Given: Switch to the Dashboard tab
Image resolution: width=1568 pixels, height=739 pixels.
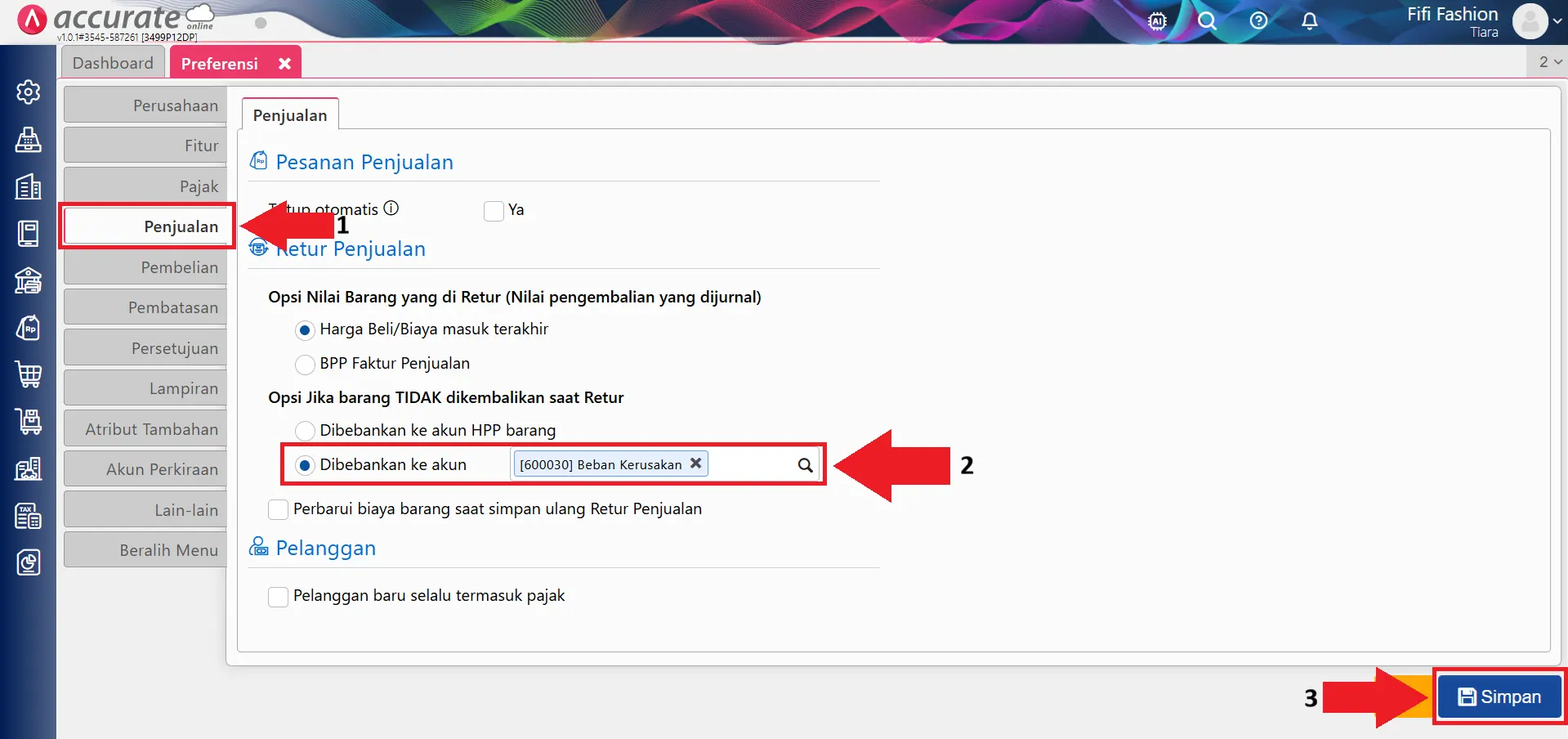Looking at the screenshot, I should tap(113, 63).
